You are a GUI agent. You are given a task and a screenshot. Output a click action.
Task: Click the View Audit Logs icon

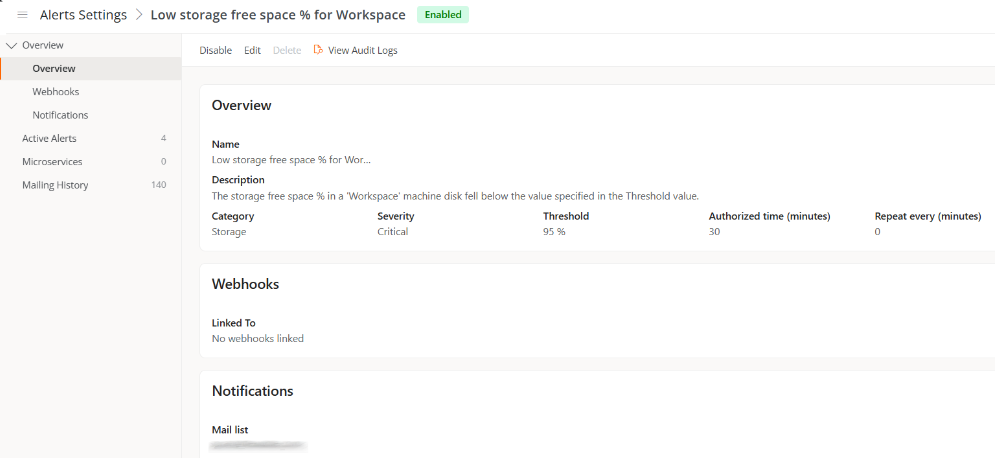(x=318, y=50)
